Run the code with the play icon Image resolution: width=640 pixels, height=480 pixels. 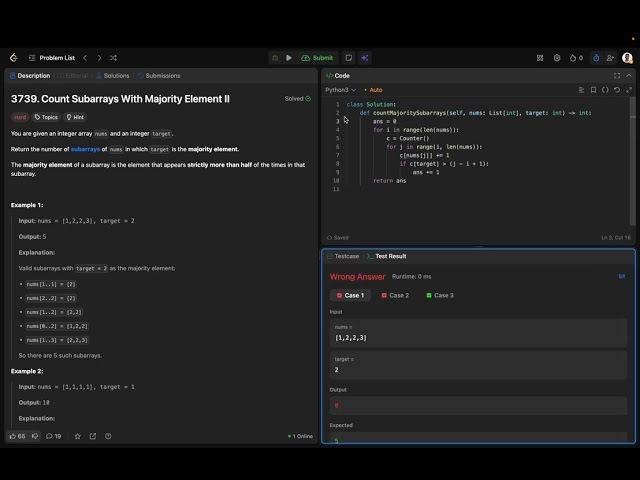289,58
